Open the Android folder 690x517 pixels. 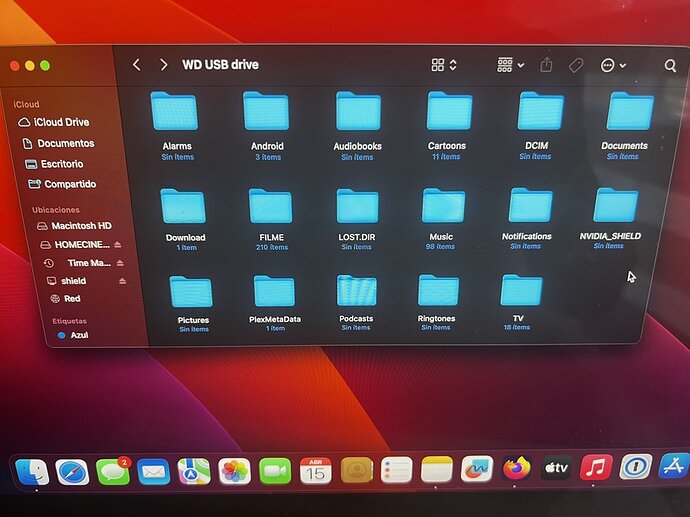[266, 111]
